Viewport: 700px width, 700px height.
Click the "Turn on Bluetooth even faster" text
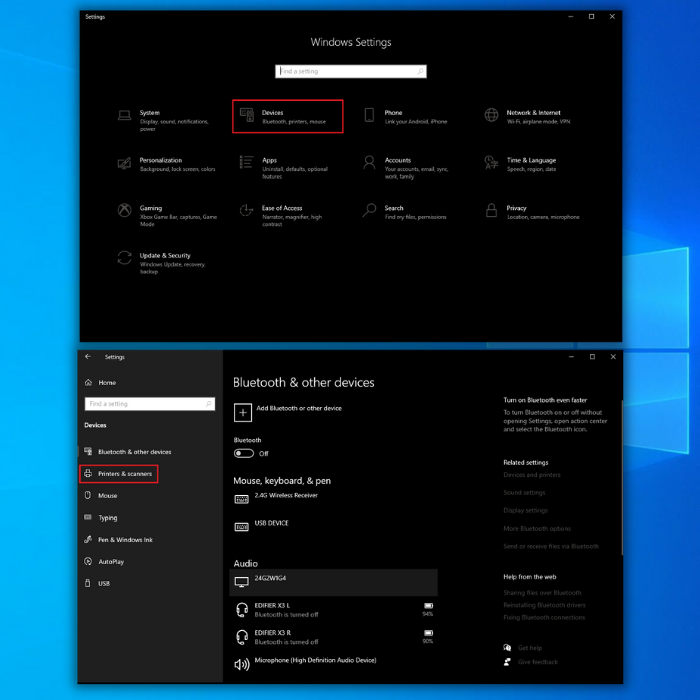[x=545, y=400]
